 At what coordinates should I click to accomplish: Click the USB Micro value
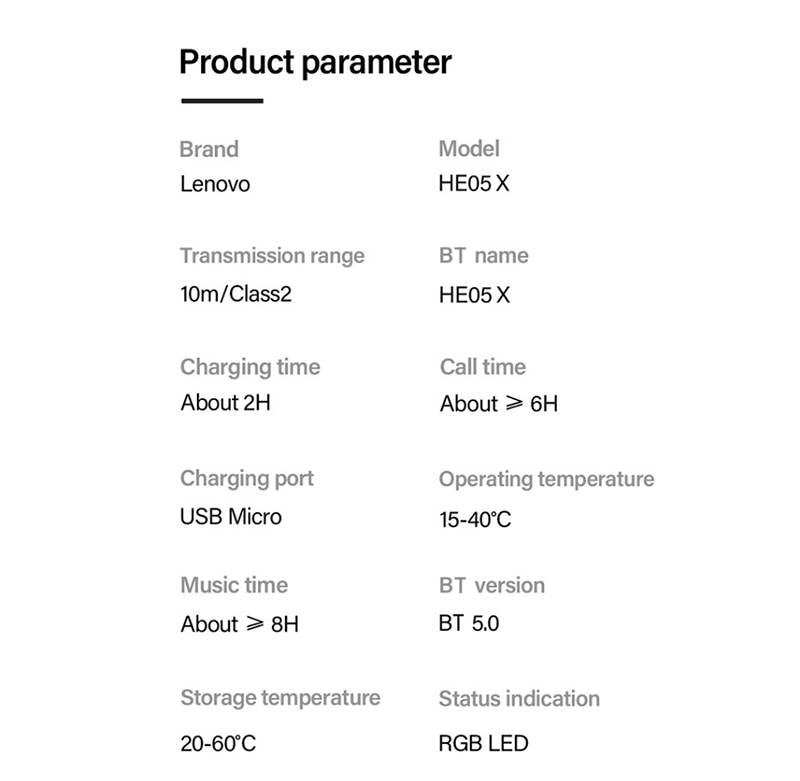(231, 517)
